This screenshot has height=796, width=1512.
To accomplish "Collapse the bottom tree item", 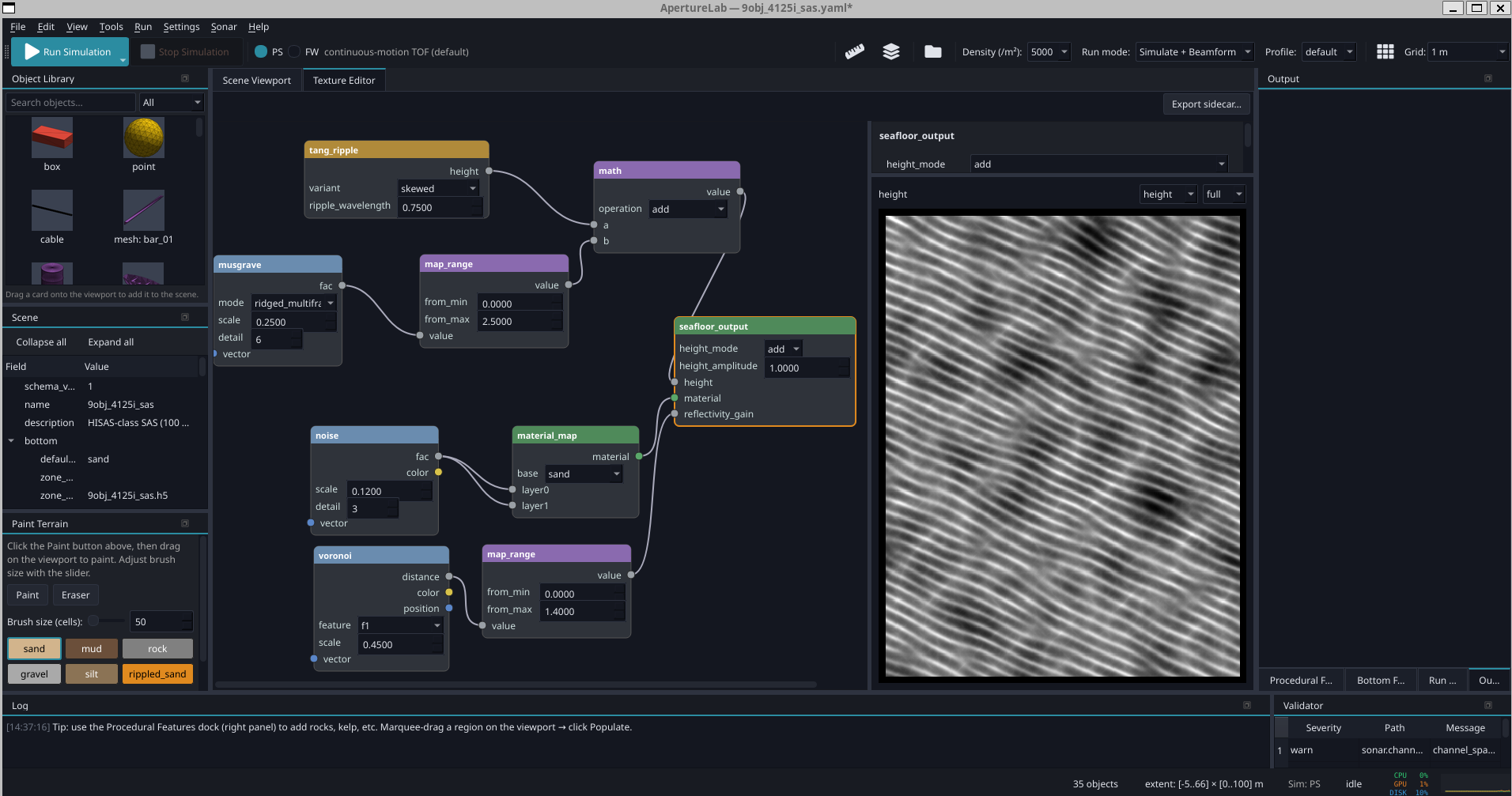I will tap(11, 441).
